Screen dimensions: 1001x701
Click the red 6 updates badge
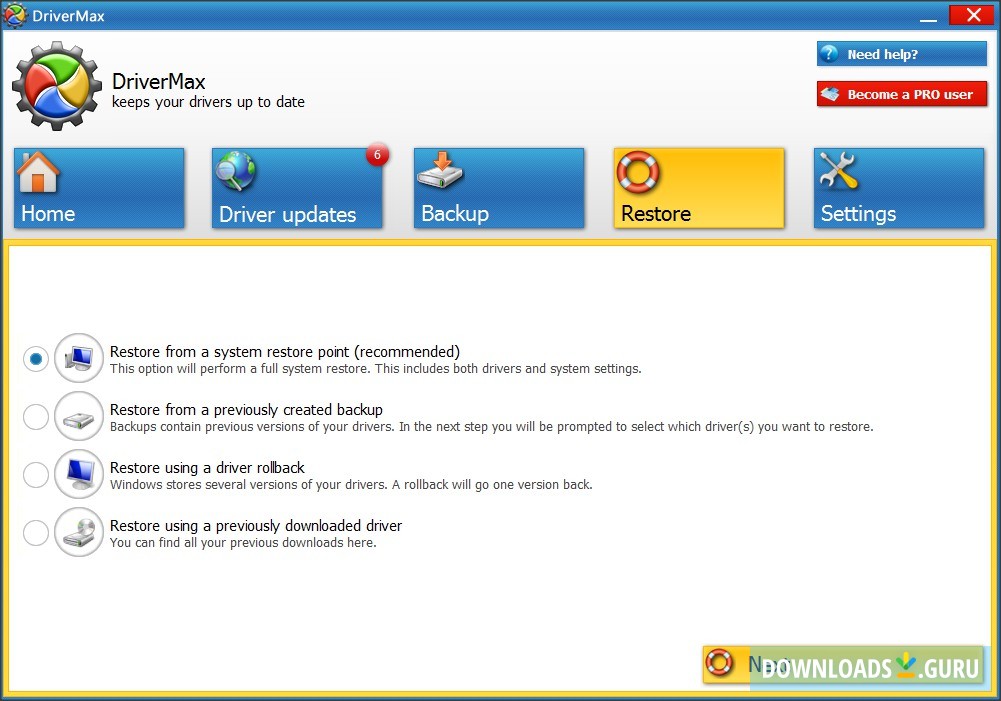click(377, 155)
